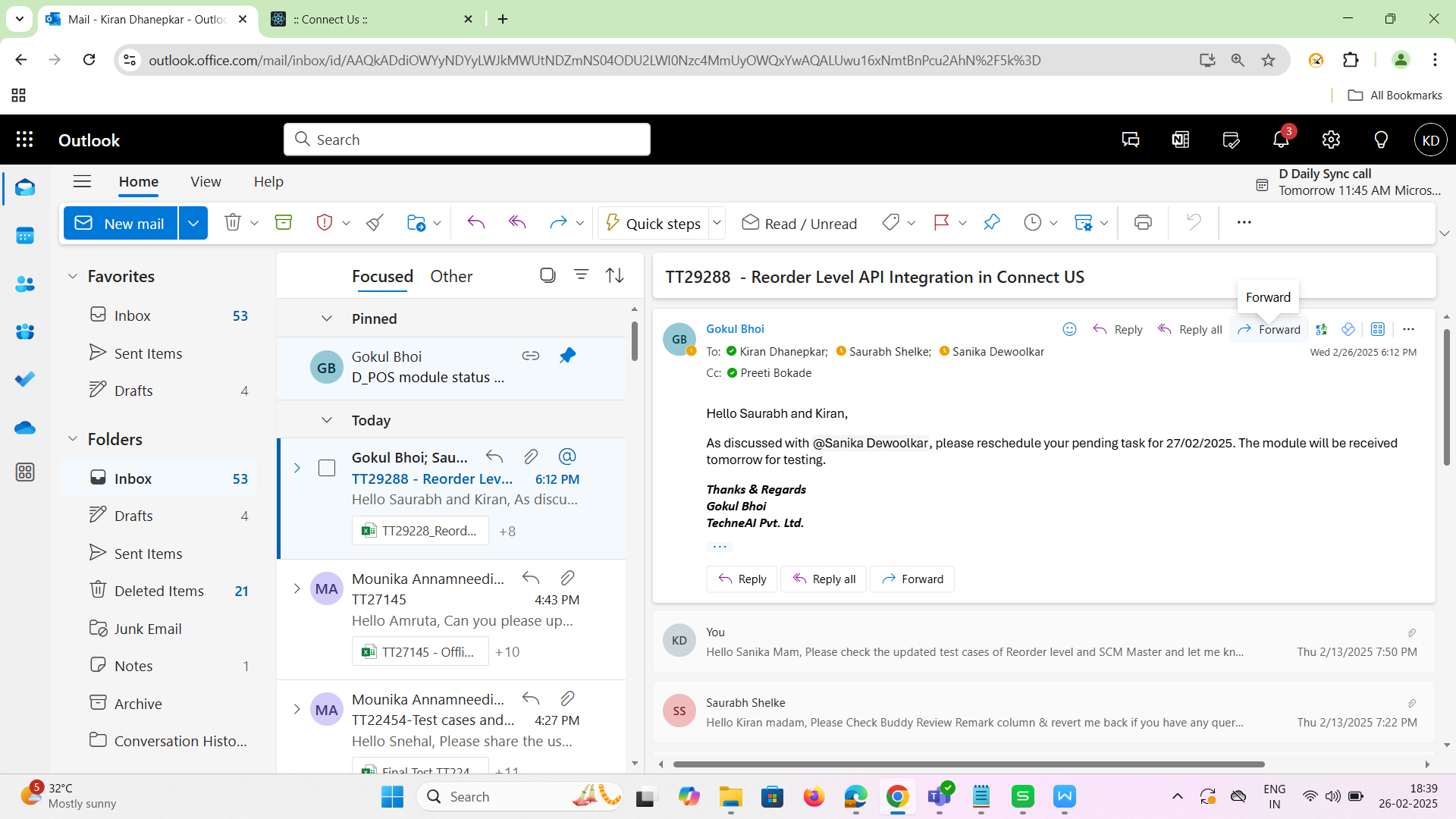Unpin the Gokul Bhoi D_POS message

[567, 356]
